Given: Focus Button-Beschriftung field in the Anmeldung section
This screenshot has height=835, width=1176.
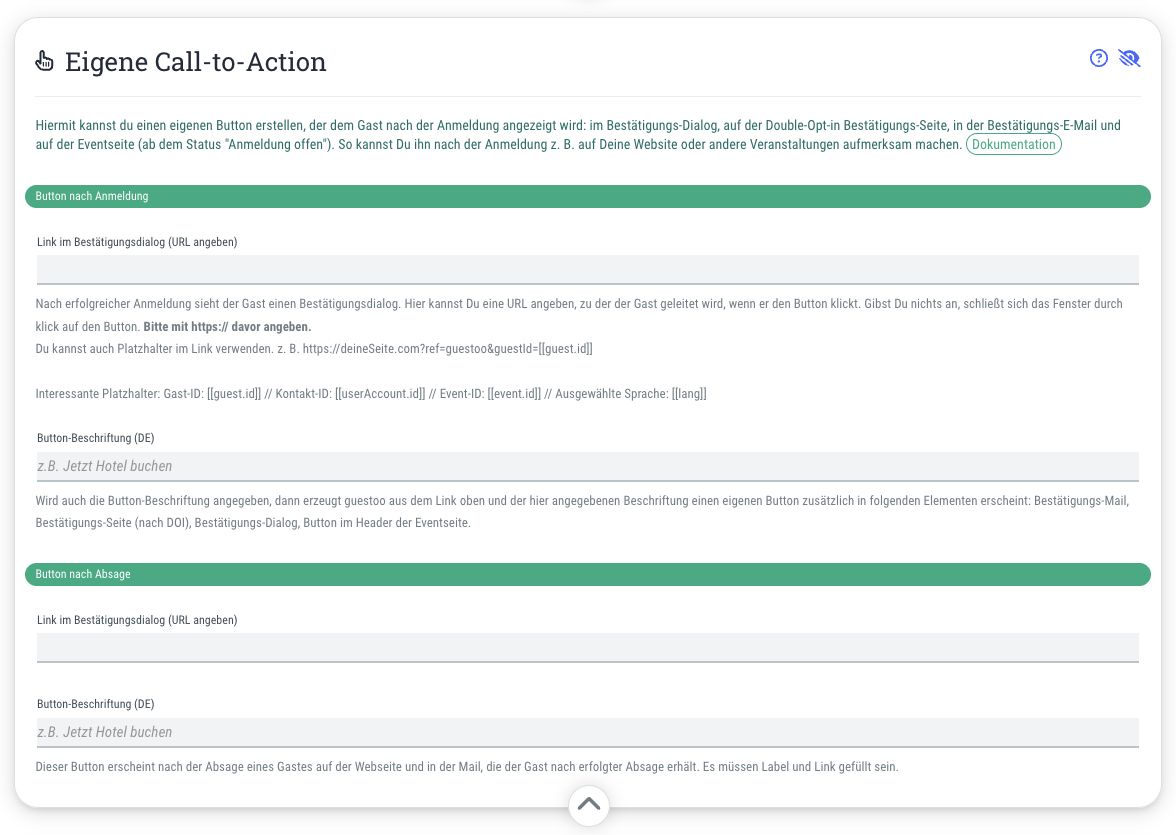Looking at the screenshot, I should [x=588, y=467].
